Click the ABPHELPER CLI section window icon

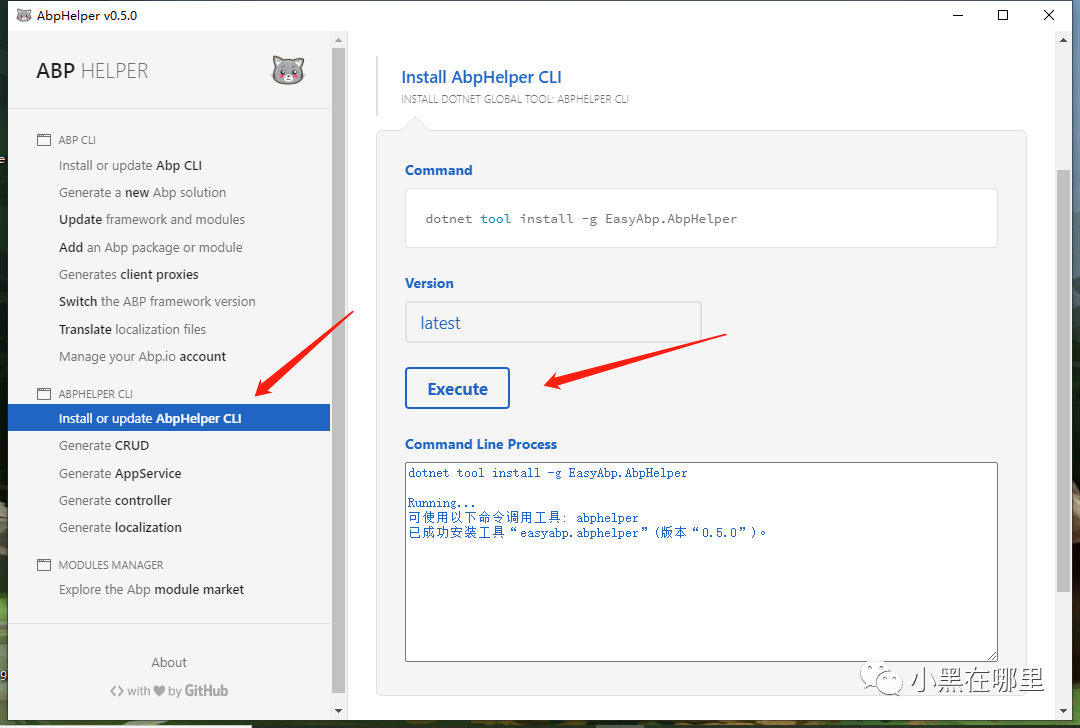(x=43, y=394)
